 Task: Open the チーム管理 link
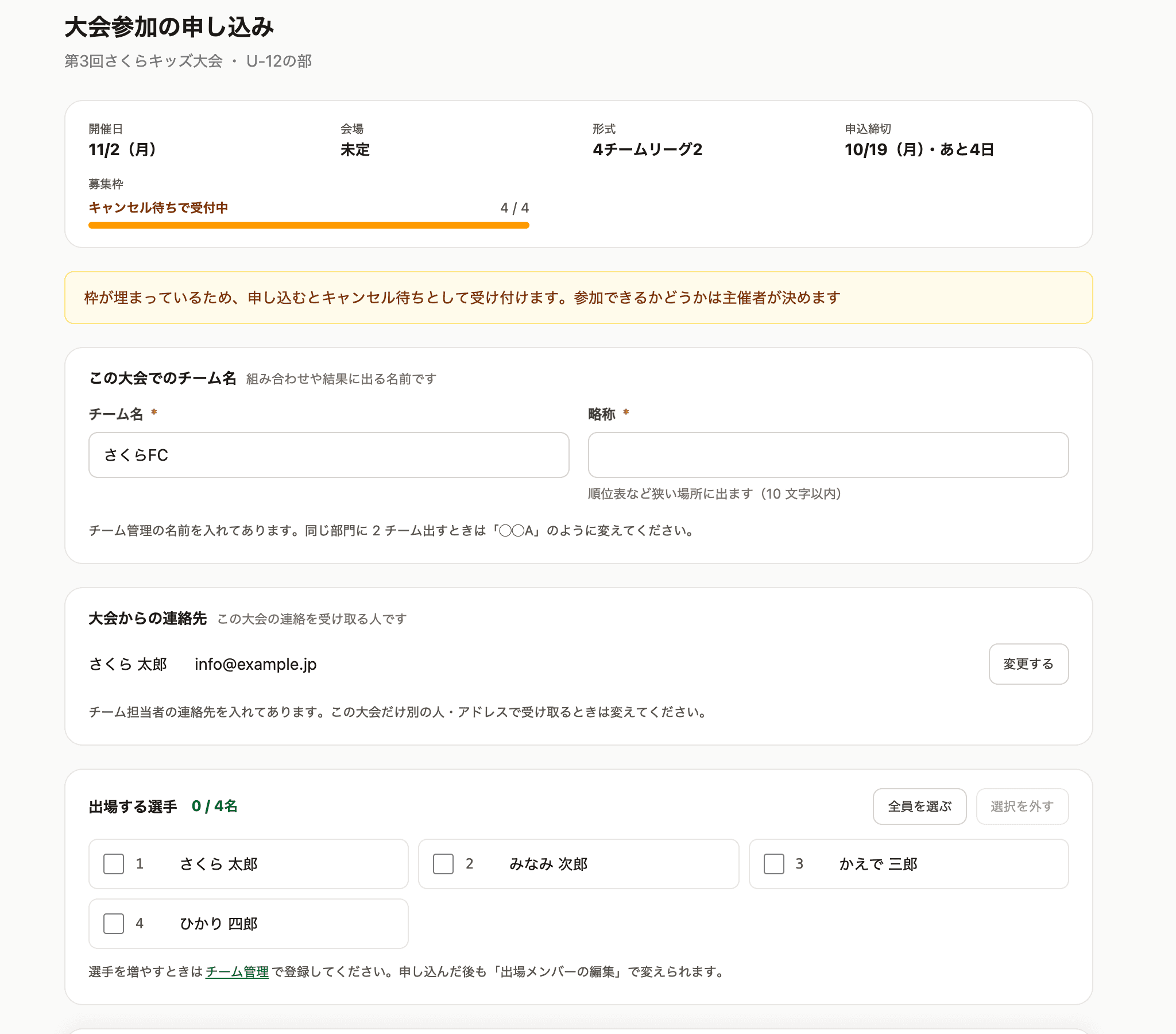[237, 972]
